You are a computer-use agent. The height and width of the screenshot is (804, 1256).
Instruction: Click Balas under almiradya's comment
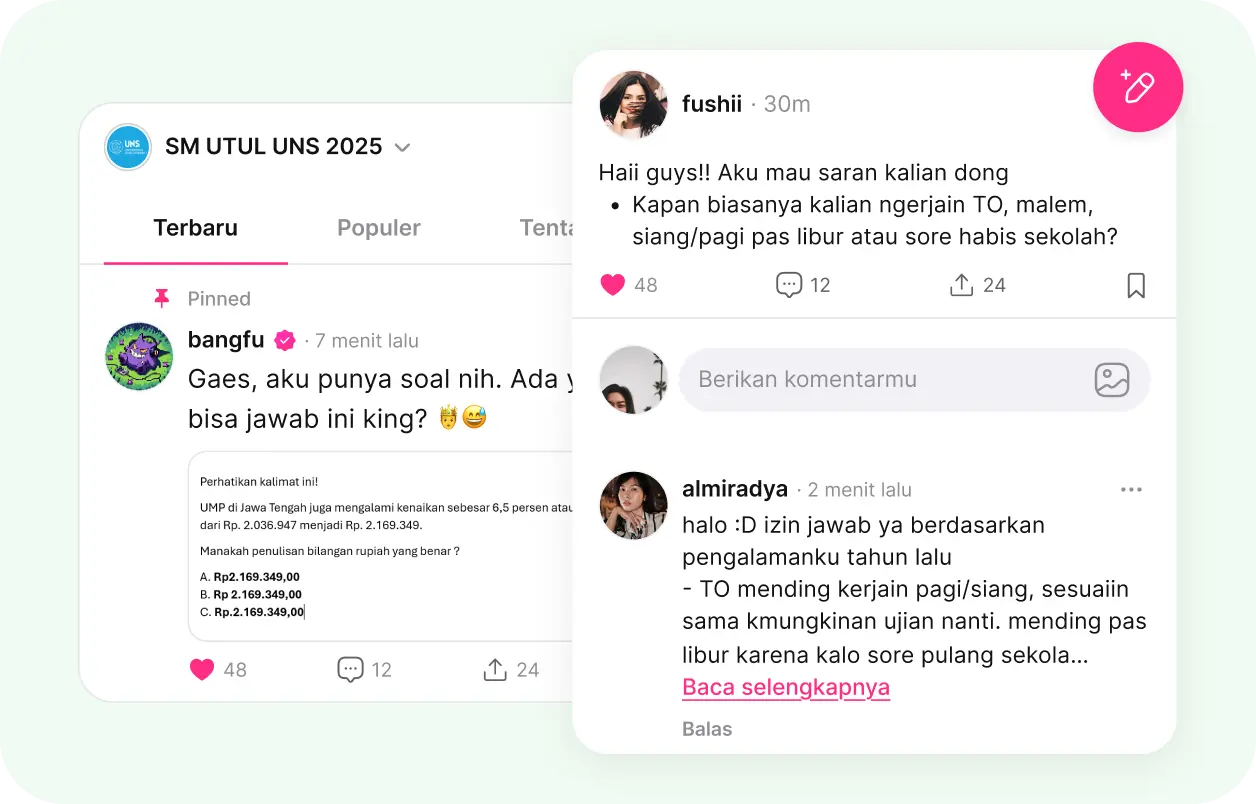point(707,729)
